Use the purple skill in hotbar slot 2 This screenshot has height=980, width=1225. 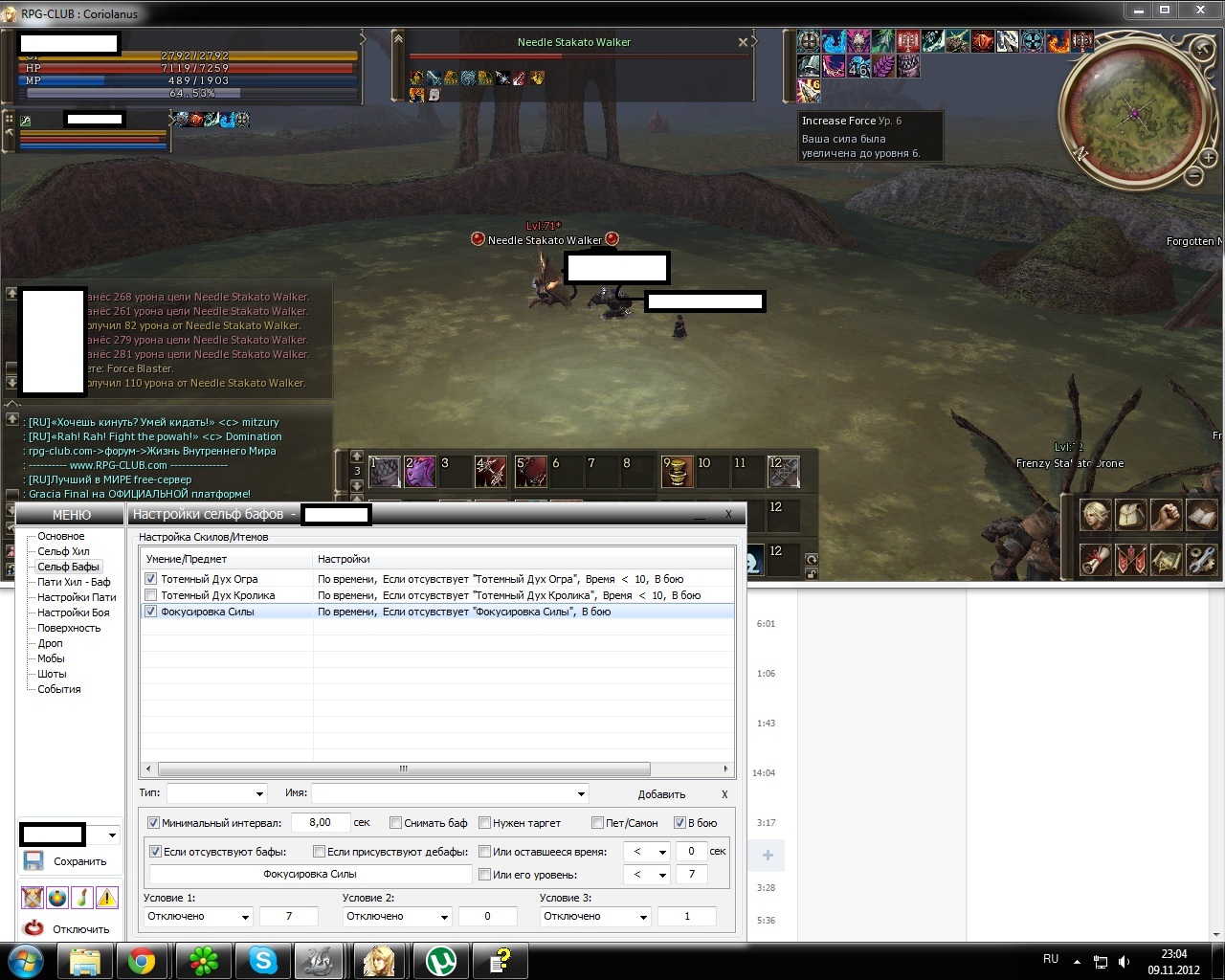[x=420, y=471]
